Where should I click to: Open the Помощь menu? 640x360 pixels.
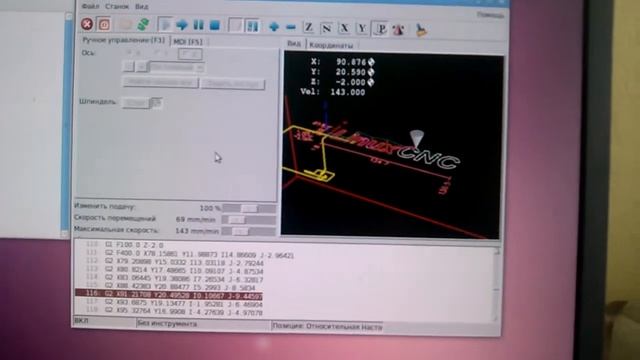pos(490,15)
